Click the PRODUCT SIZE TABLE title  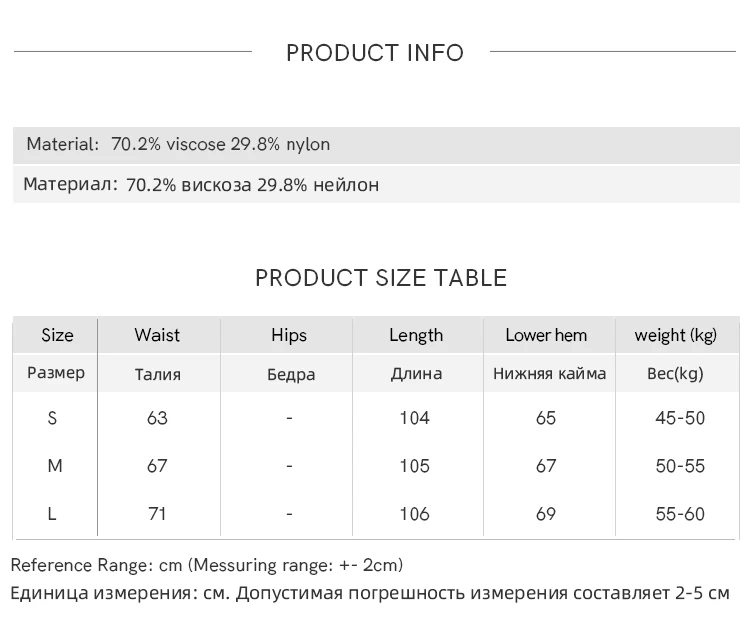[381, 278]
